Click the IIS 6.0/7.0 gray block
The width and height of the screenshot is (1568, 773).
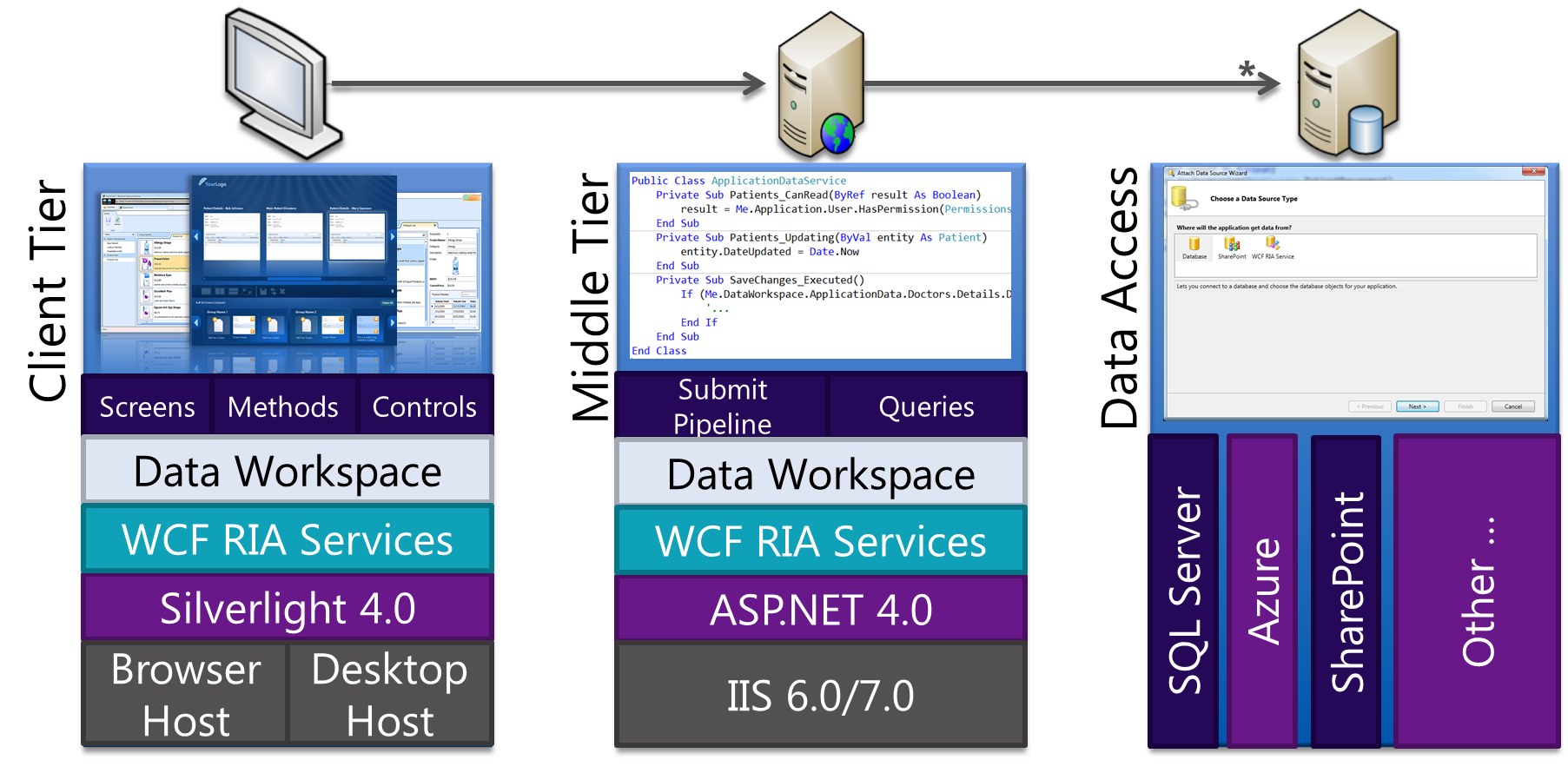(820, 695)
